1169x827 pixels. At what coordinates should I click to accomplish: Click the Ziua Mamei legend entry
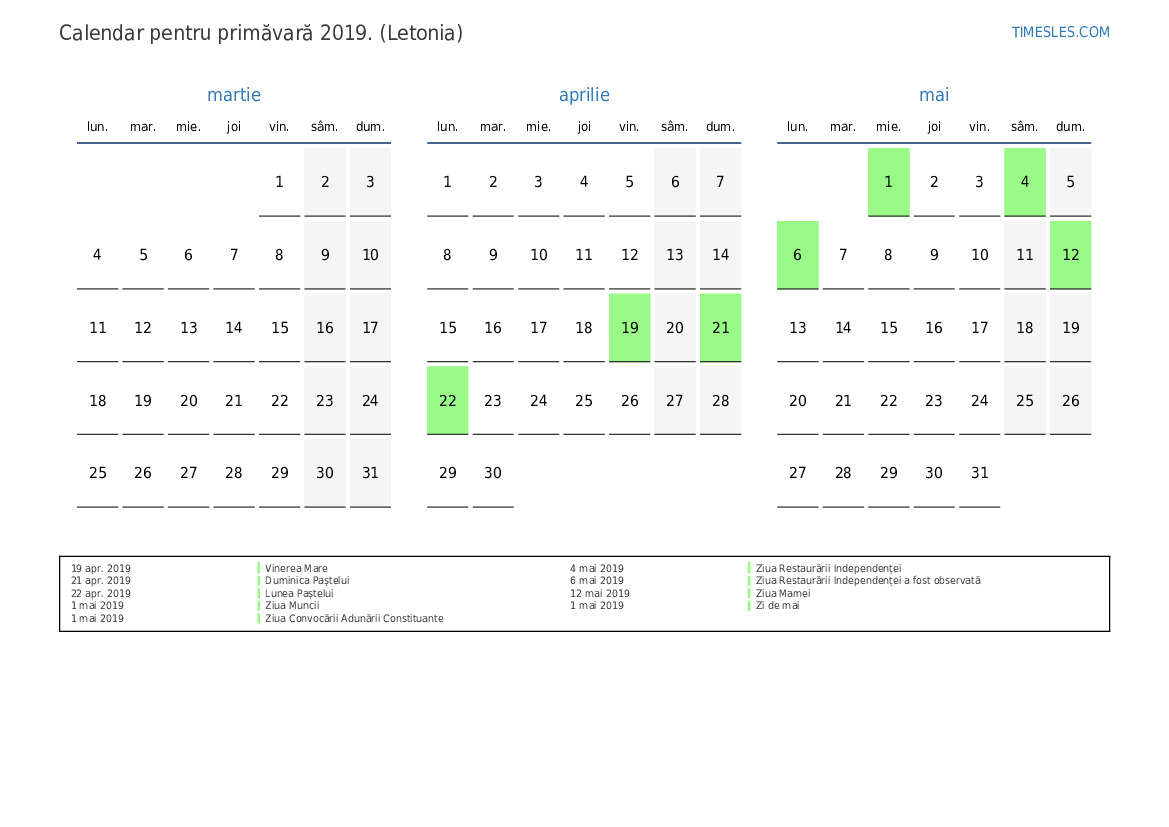click(x=783, y=593)
